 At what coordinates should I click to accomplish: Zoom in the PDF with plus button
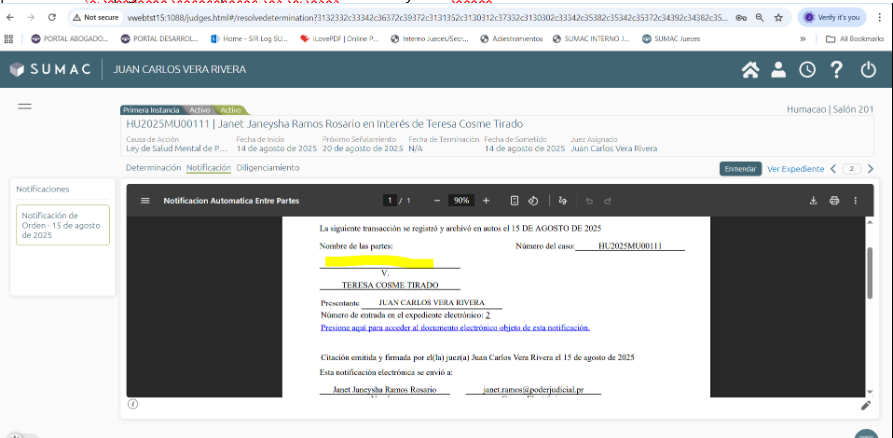pos(486,201)
